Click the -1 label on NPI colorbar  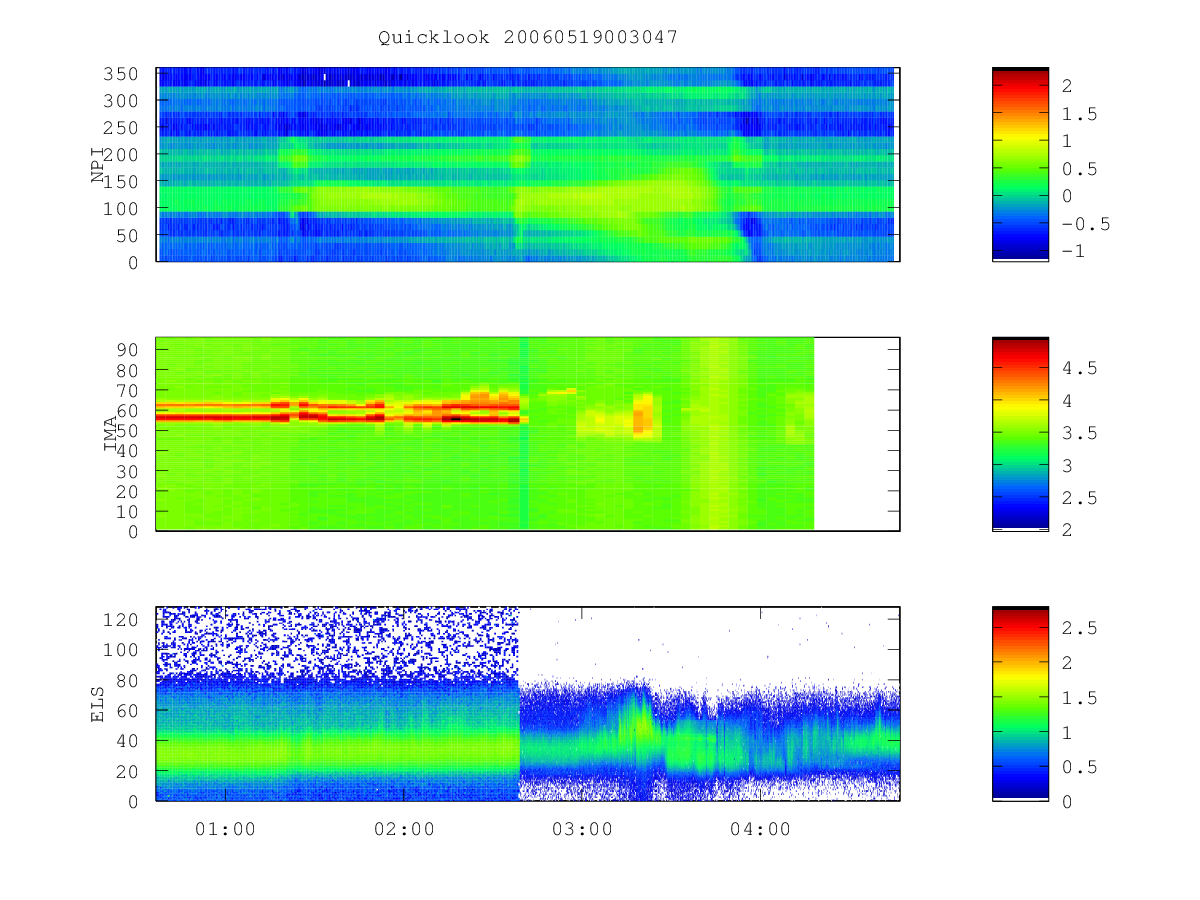pos(1074,252)
